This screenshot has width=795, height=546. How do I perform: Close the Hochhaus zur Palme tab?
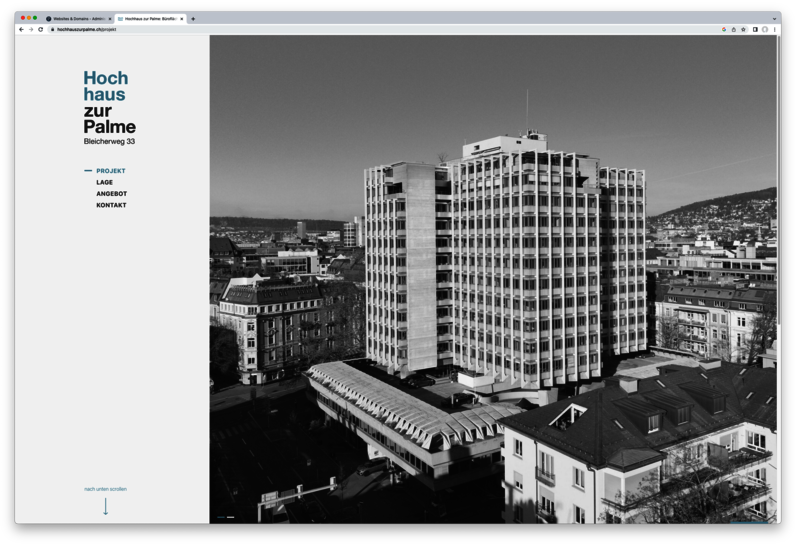coord(181,19)
